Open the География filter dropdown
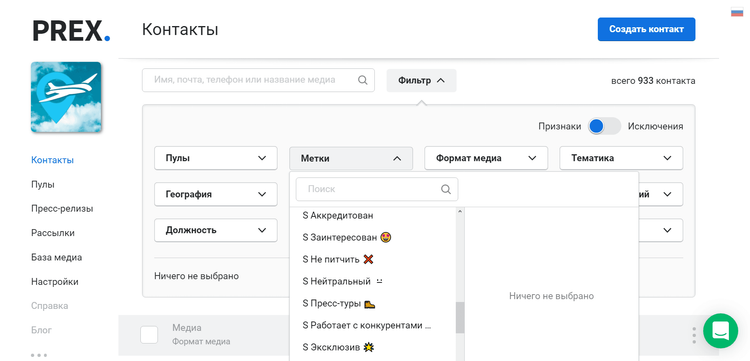The height and width of the screenshot is (361, 750). click(216, 194)
